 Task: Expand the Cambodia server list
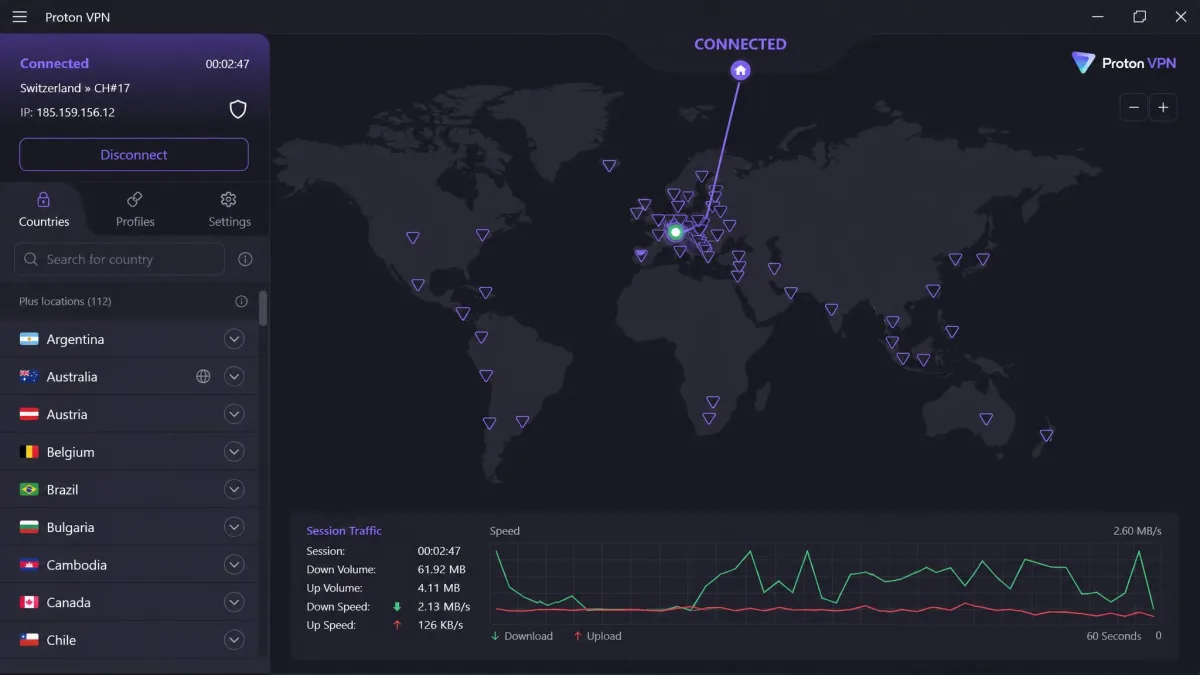[234, 565]
